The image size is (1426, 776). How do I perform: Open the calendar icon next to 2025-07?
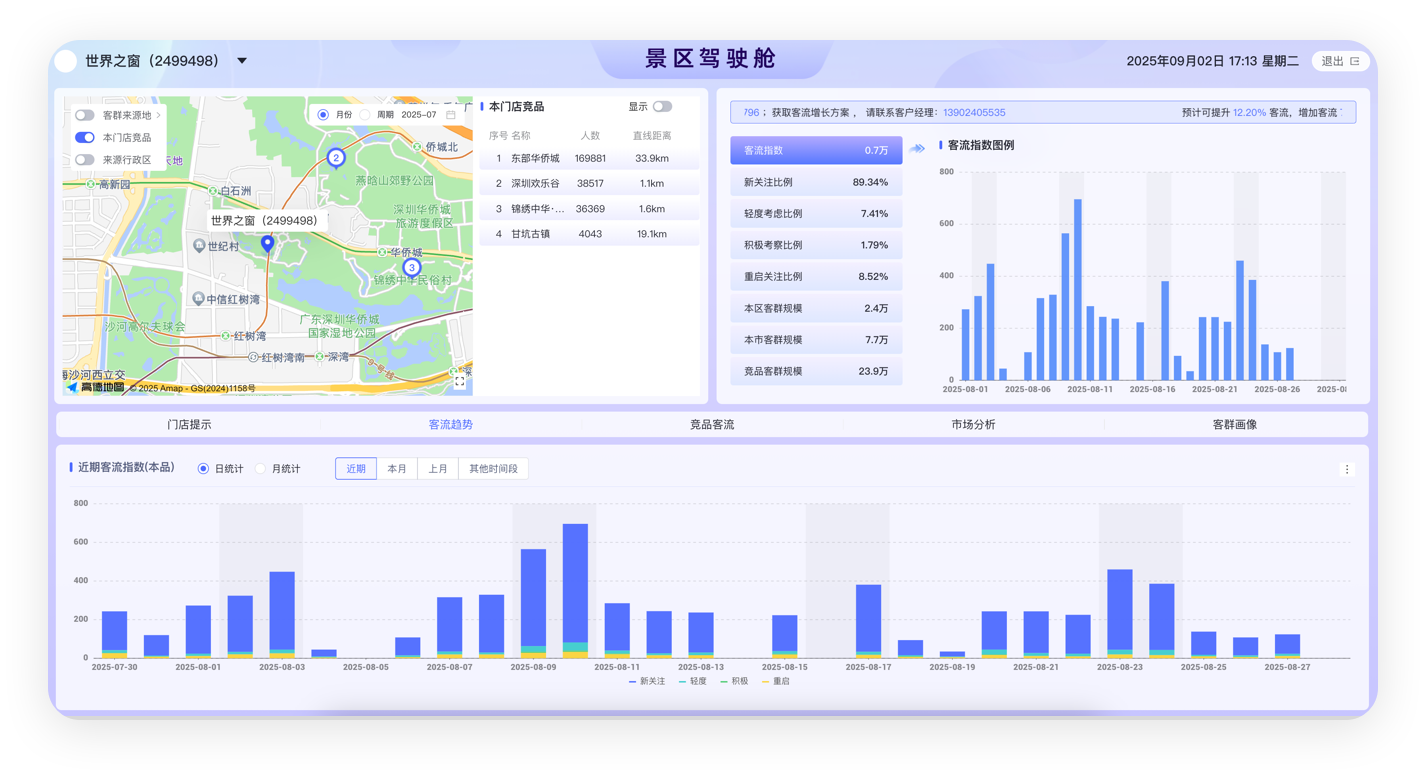point(451,115)
